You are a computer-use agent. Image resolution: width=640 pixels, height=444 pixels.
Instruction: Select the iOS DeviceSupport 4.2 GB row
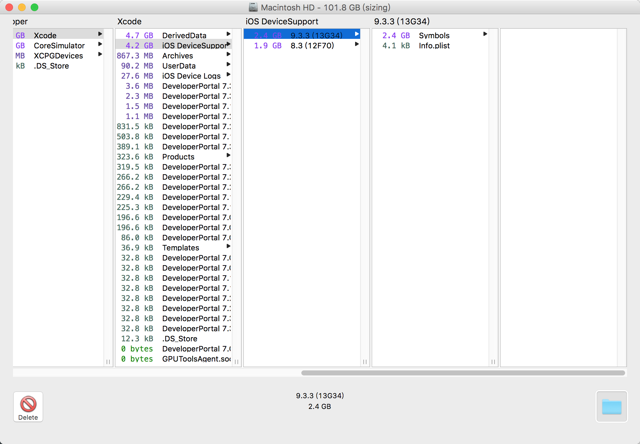(x=174, y=45)
